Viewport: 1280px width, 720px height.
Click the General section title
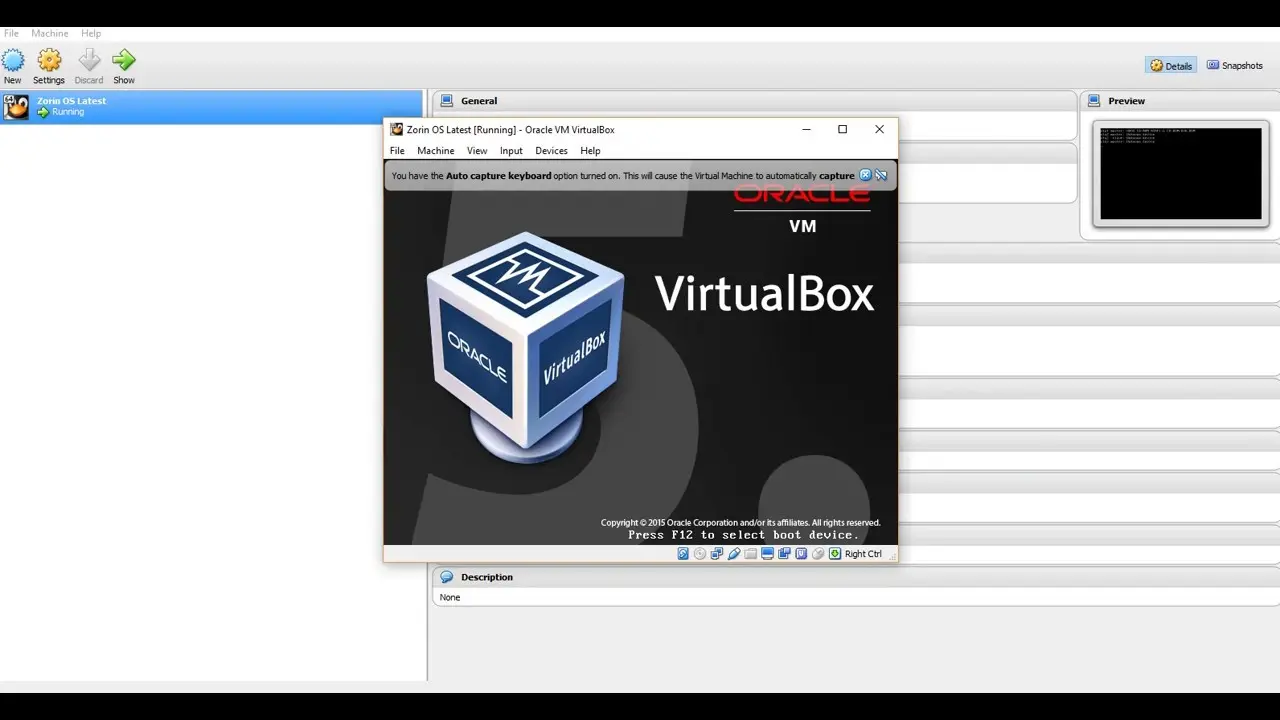[x=479, y=101]
